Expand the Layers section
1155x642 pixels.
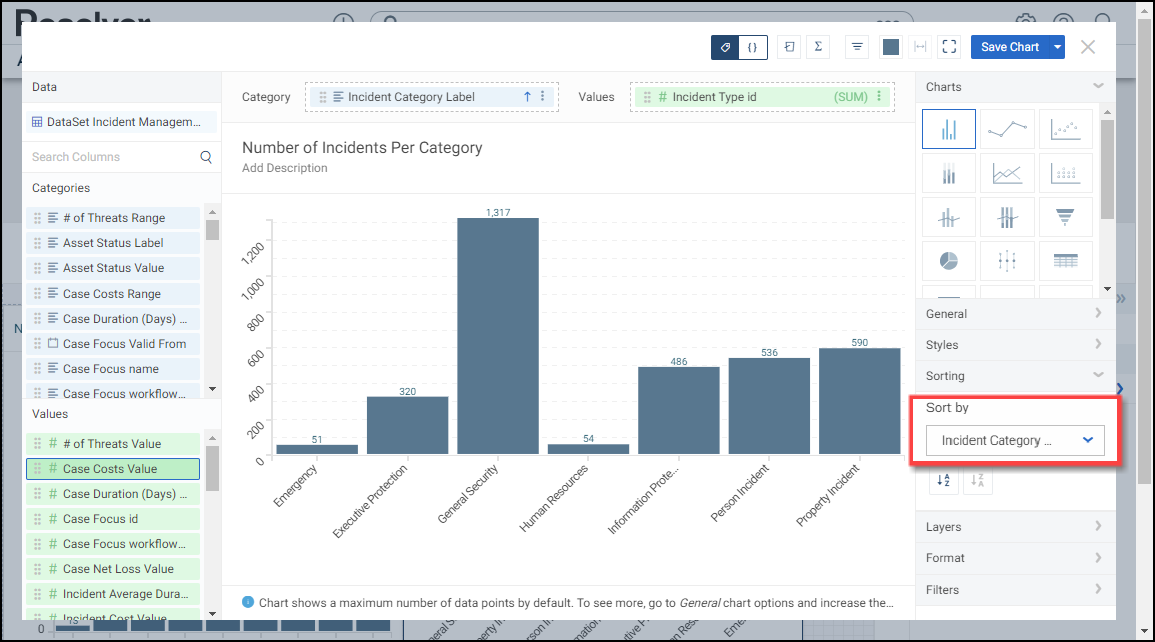[x=1015, y=527]
